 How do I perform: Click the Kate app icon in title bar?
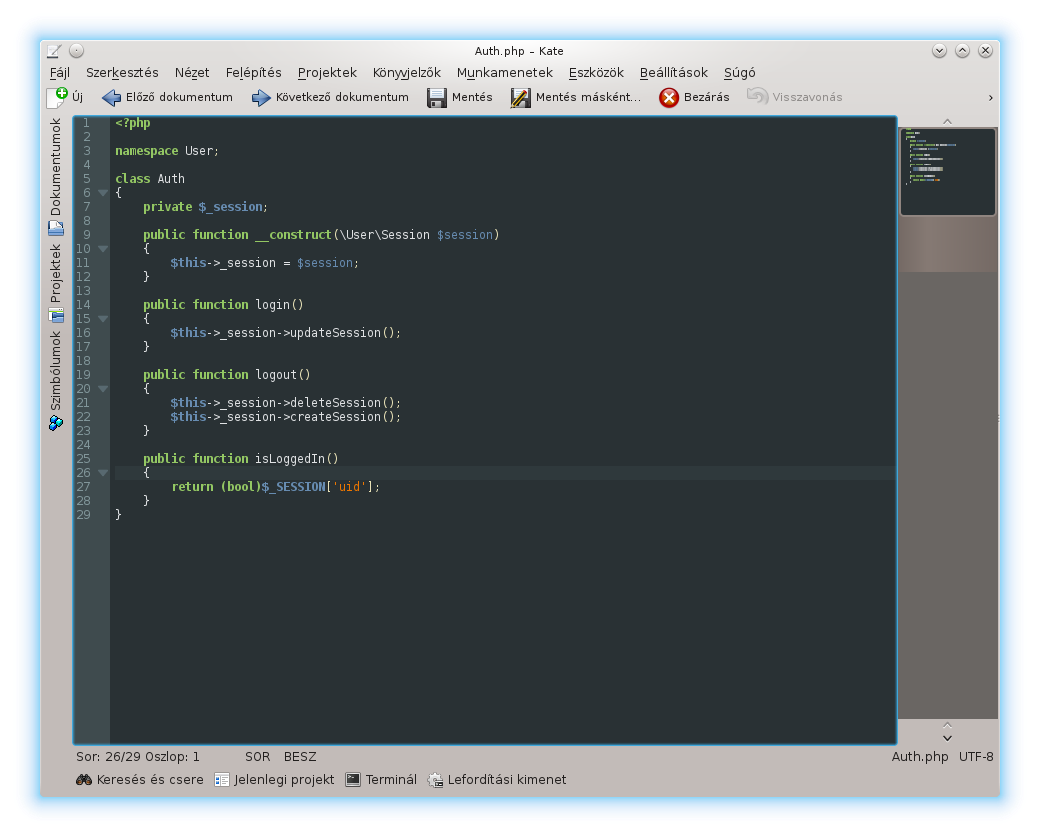tap(54, 51)
